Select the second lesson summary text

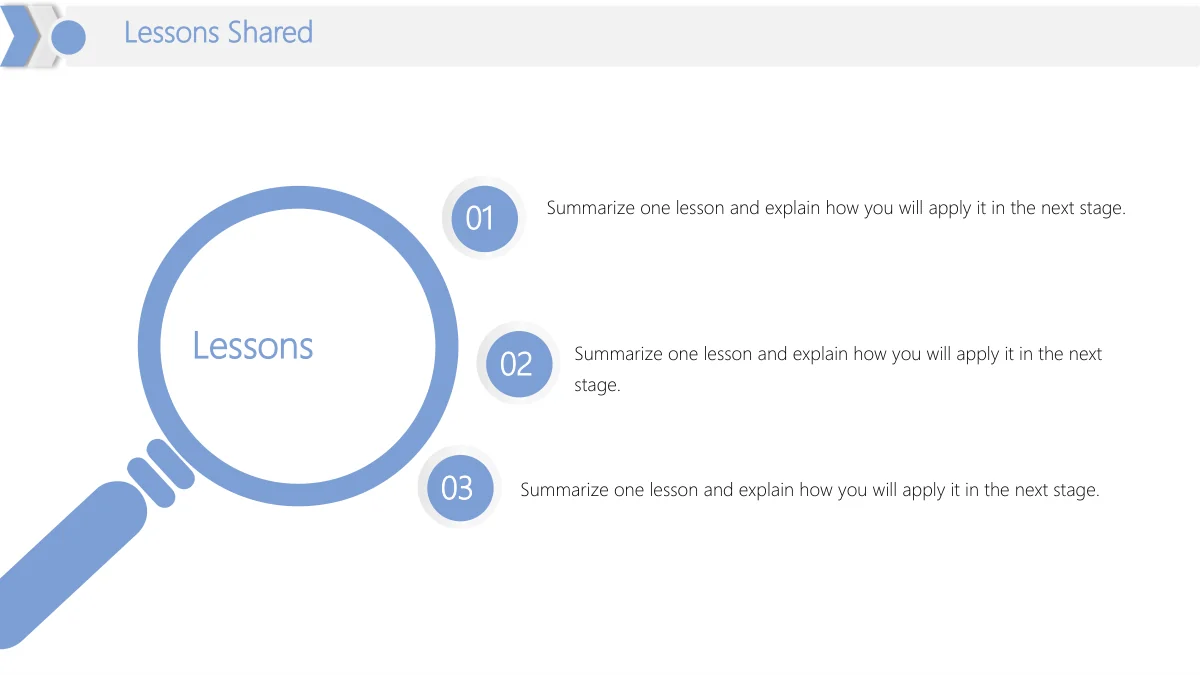838,369
